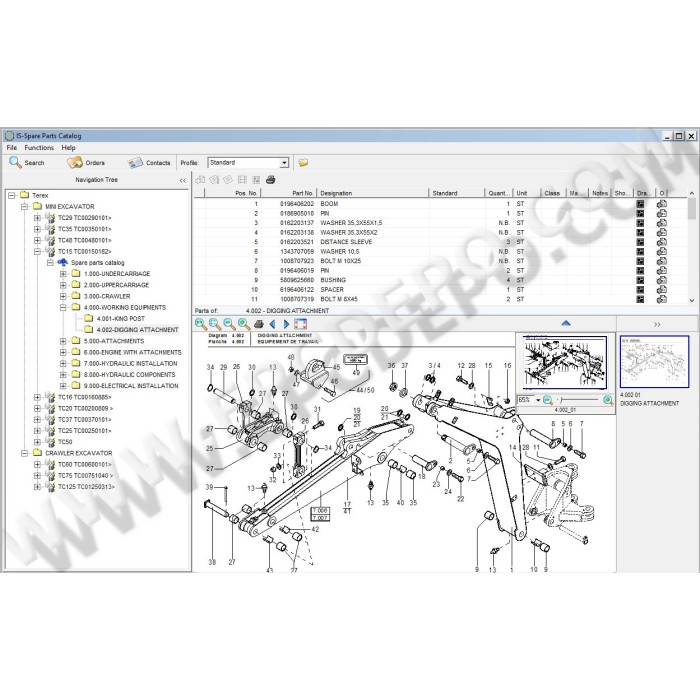The width and height of the screenshot is (700, 700).
Task: Sort by the Part No. column header
Action: tap(289, 193)
